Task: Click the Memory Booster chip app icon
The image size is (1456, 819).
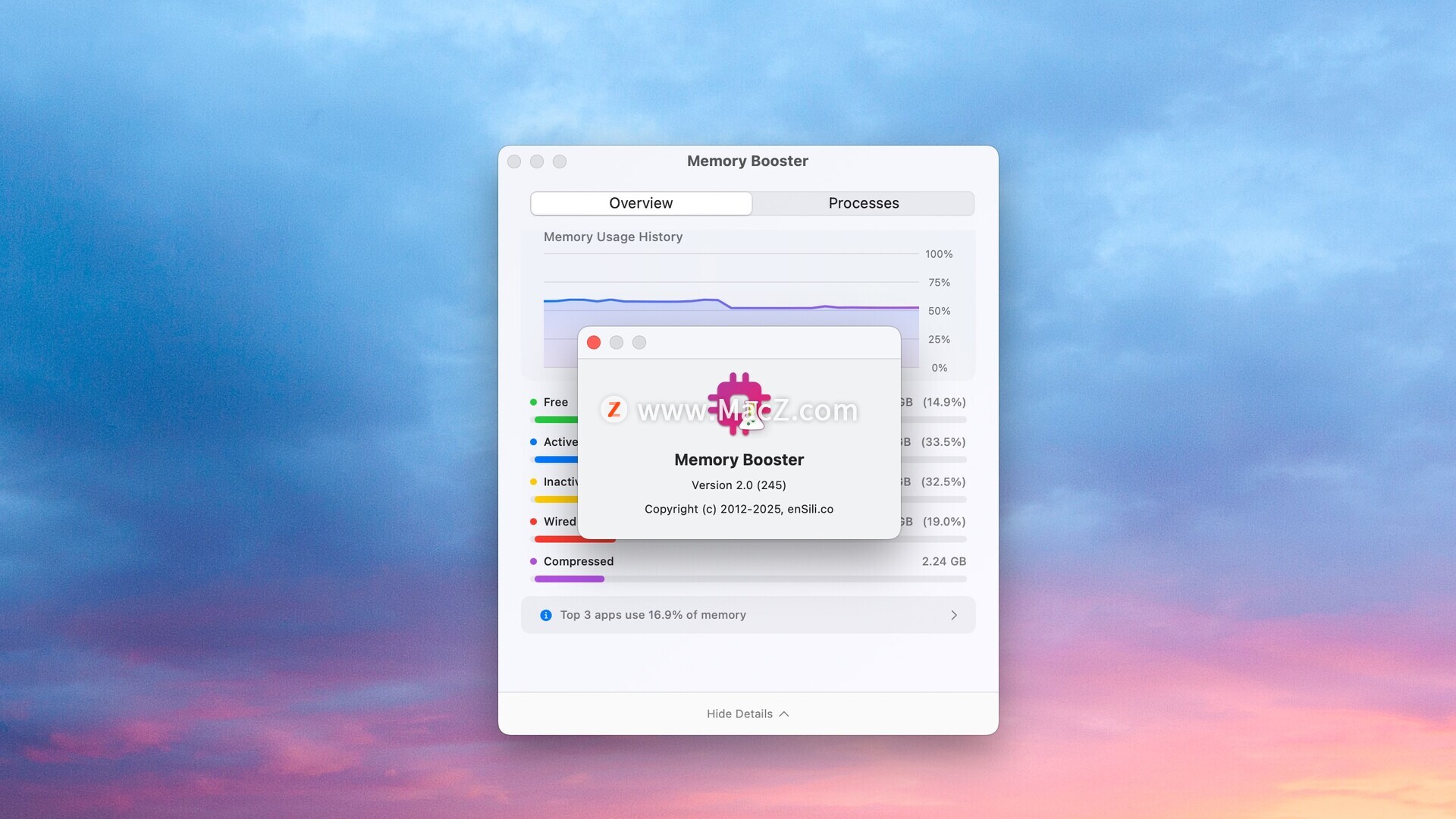Action: coord(739,403)
